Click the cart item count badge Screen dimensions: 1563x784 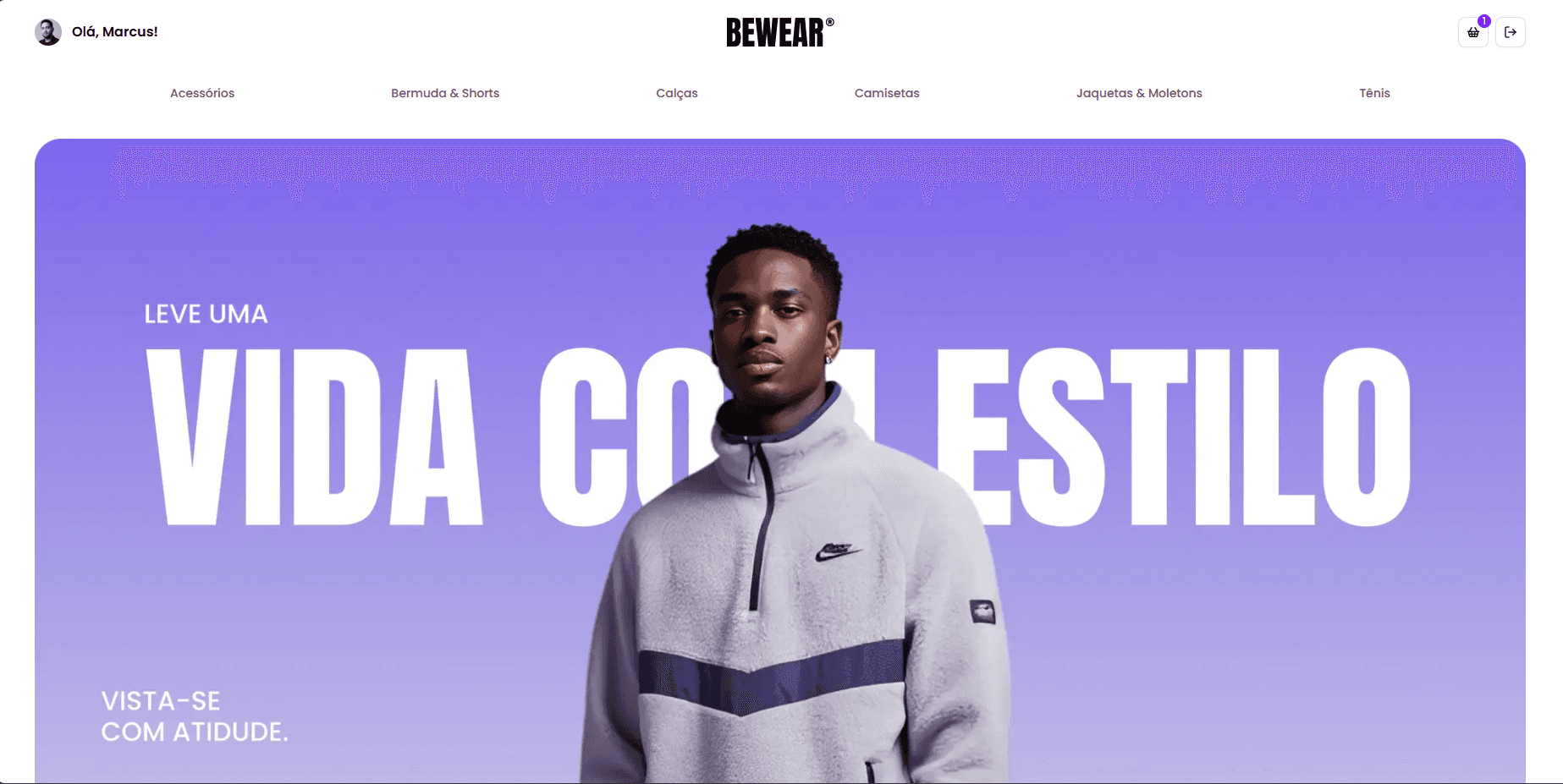[x=1483, y=21]
